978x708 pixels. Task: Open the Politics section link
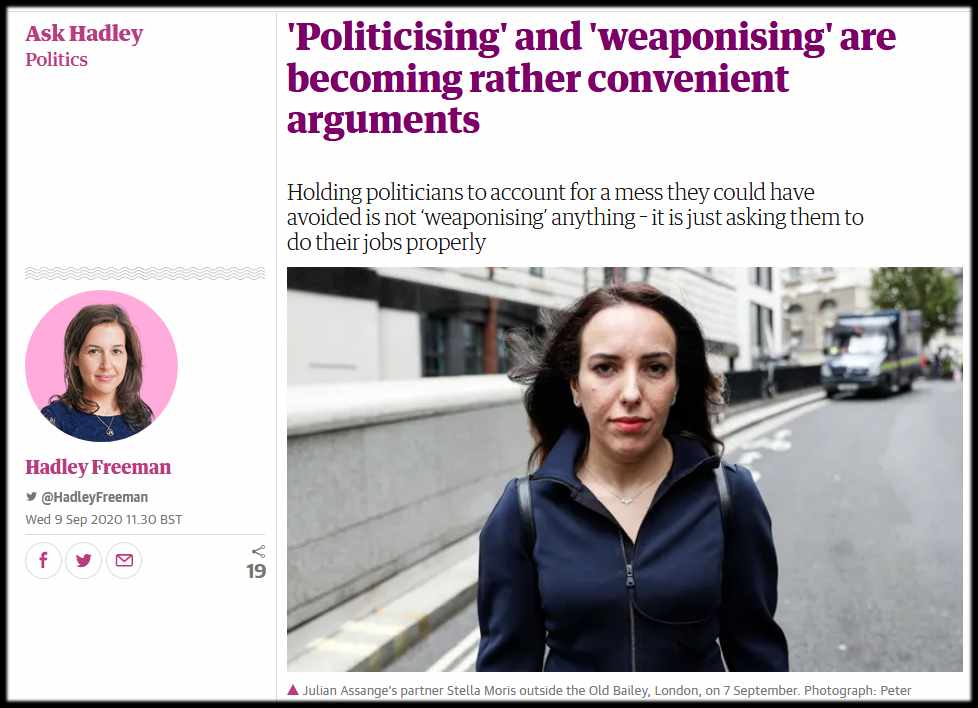point(56,59)
